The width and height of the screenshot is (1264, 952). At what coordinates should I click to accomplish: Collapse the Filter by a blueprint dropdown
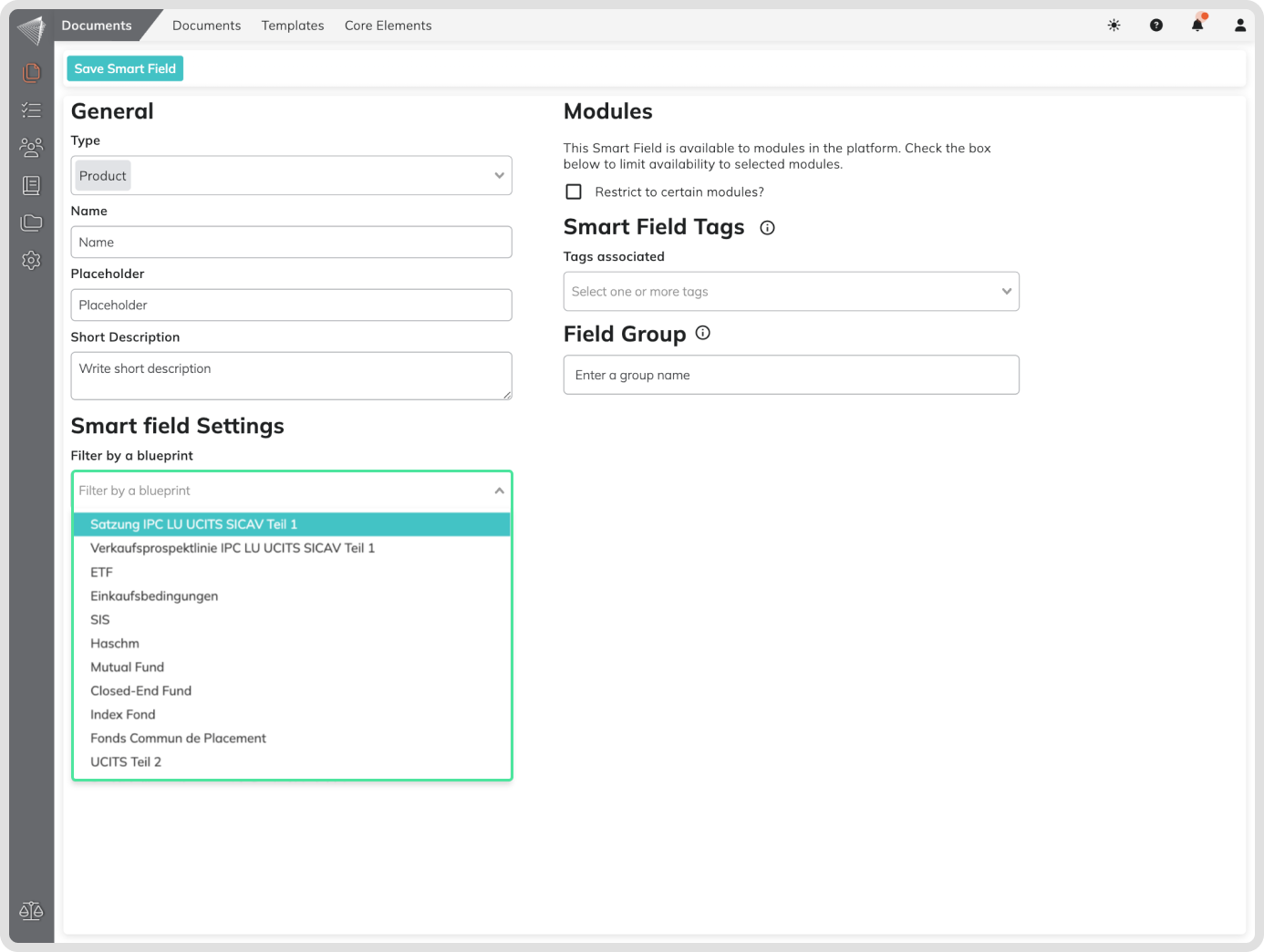pos(499,491)
